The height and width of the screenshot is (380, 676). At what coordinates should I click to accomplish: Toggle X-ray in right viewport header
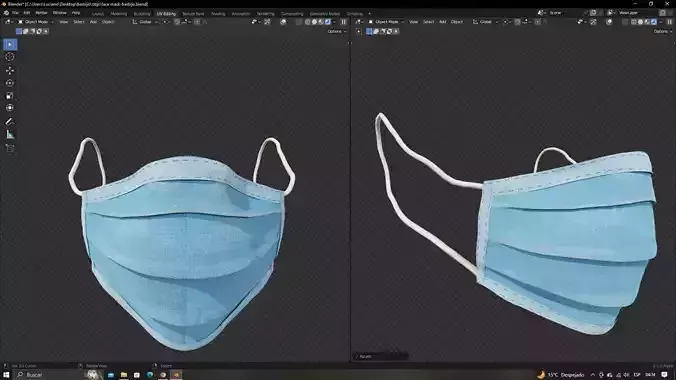[625, 22]
